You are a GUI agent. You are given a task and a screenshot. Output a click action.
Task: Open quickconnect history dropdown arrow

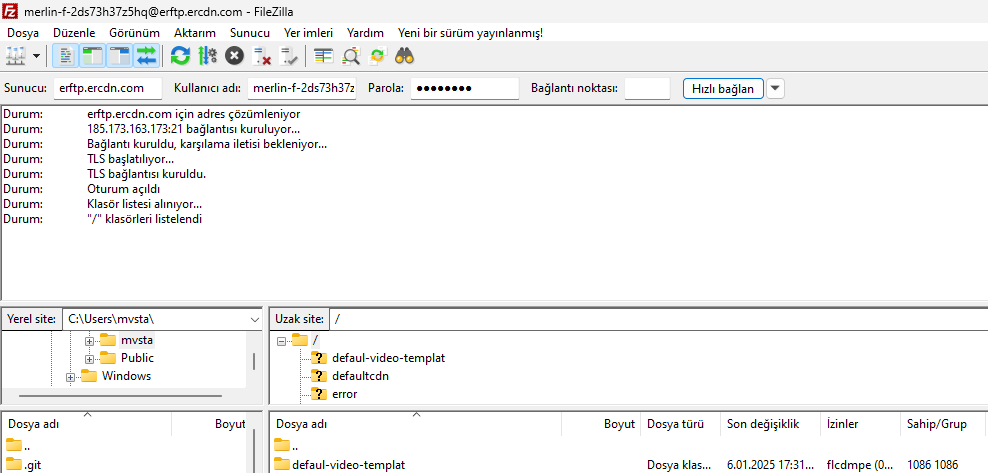click(x=776, y=89)
